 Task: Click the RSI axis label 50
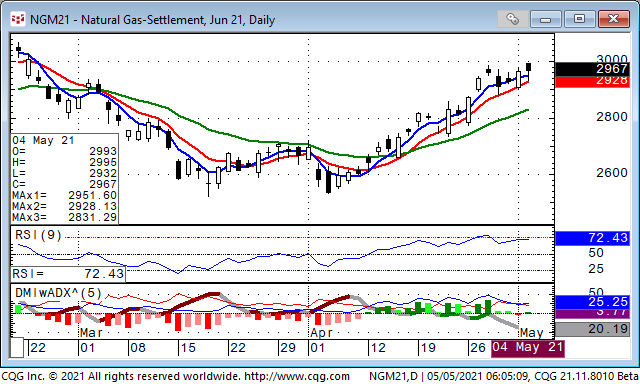(596, 253)
